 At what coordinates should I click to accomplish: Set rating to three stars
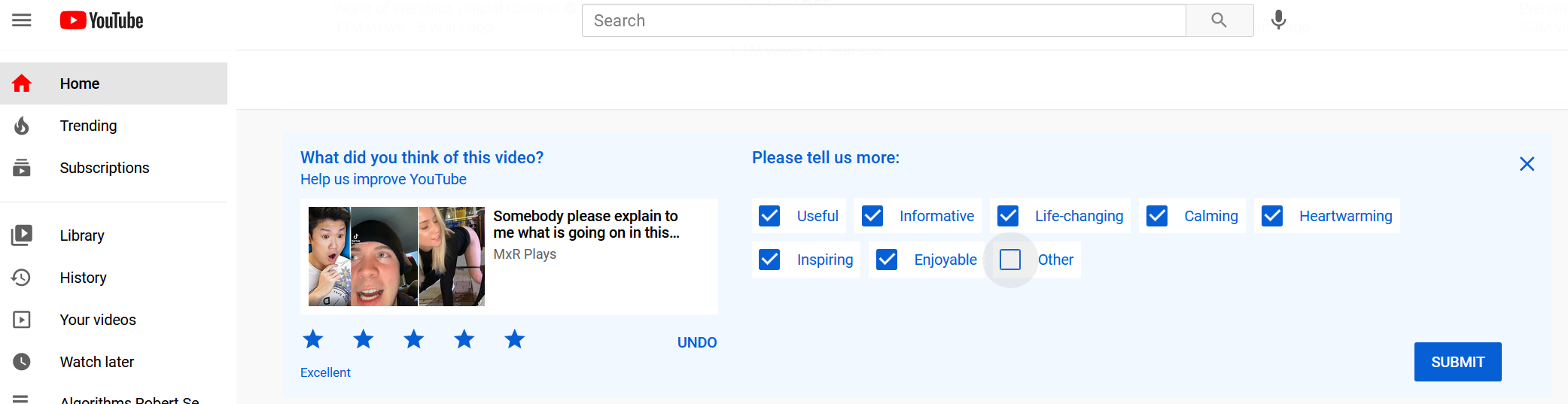413,339
